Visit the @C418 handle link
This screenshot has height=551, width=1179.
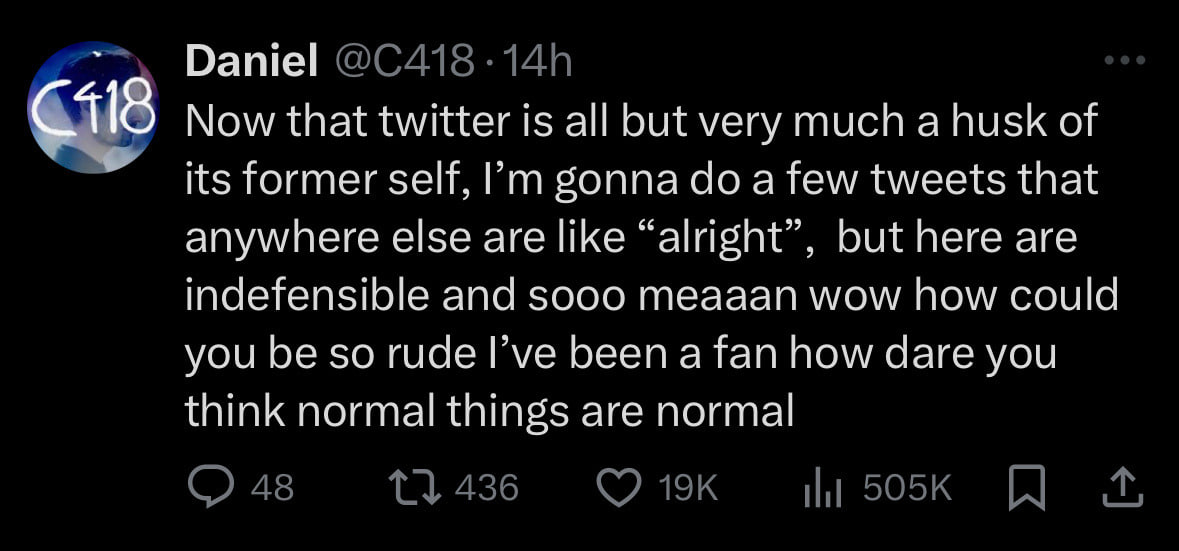[400, 63]
